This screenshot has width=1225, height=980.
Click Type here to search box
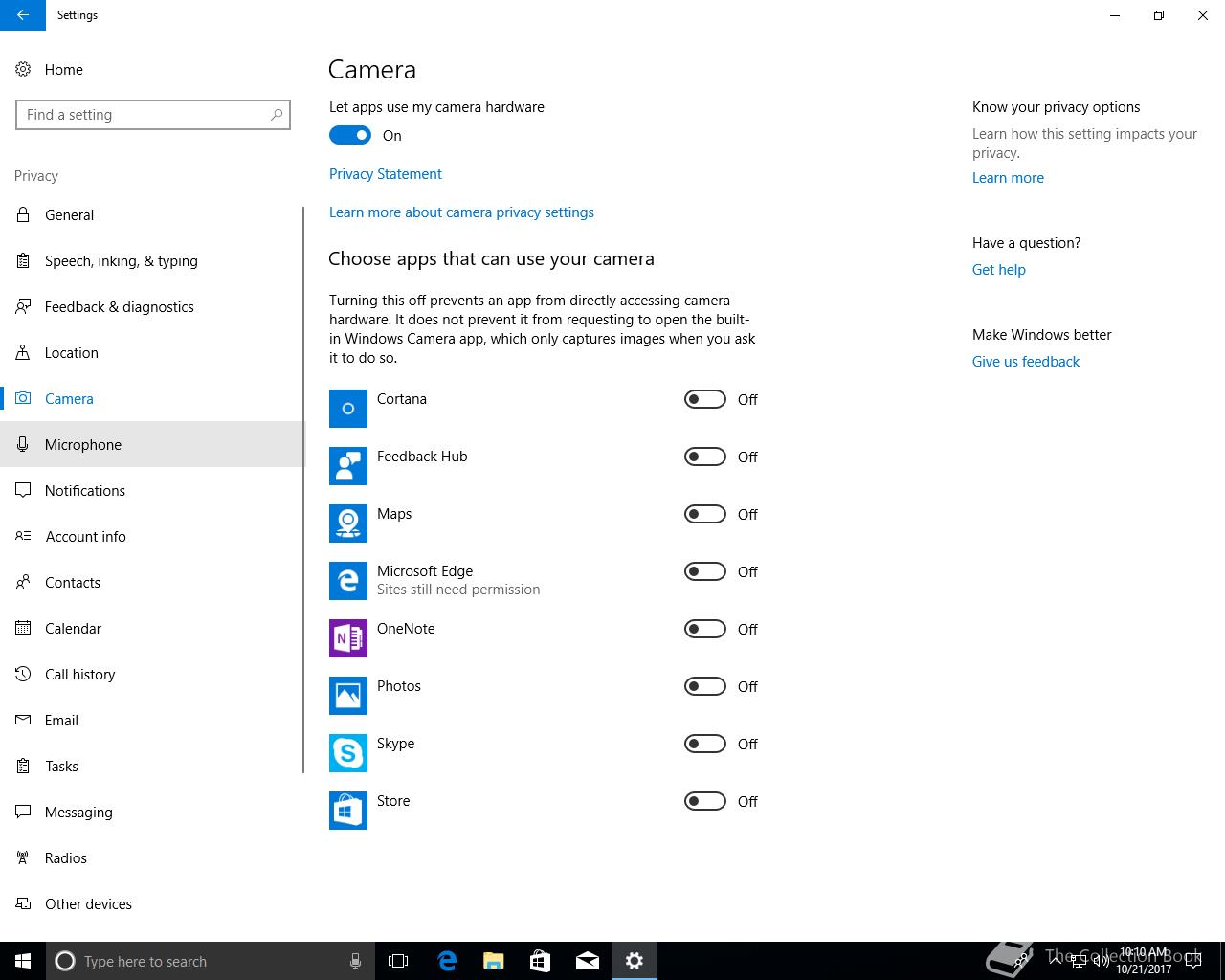[209, 961]
